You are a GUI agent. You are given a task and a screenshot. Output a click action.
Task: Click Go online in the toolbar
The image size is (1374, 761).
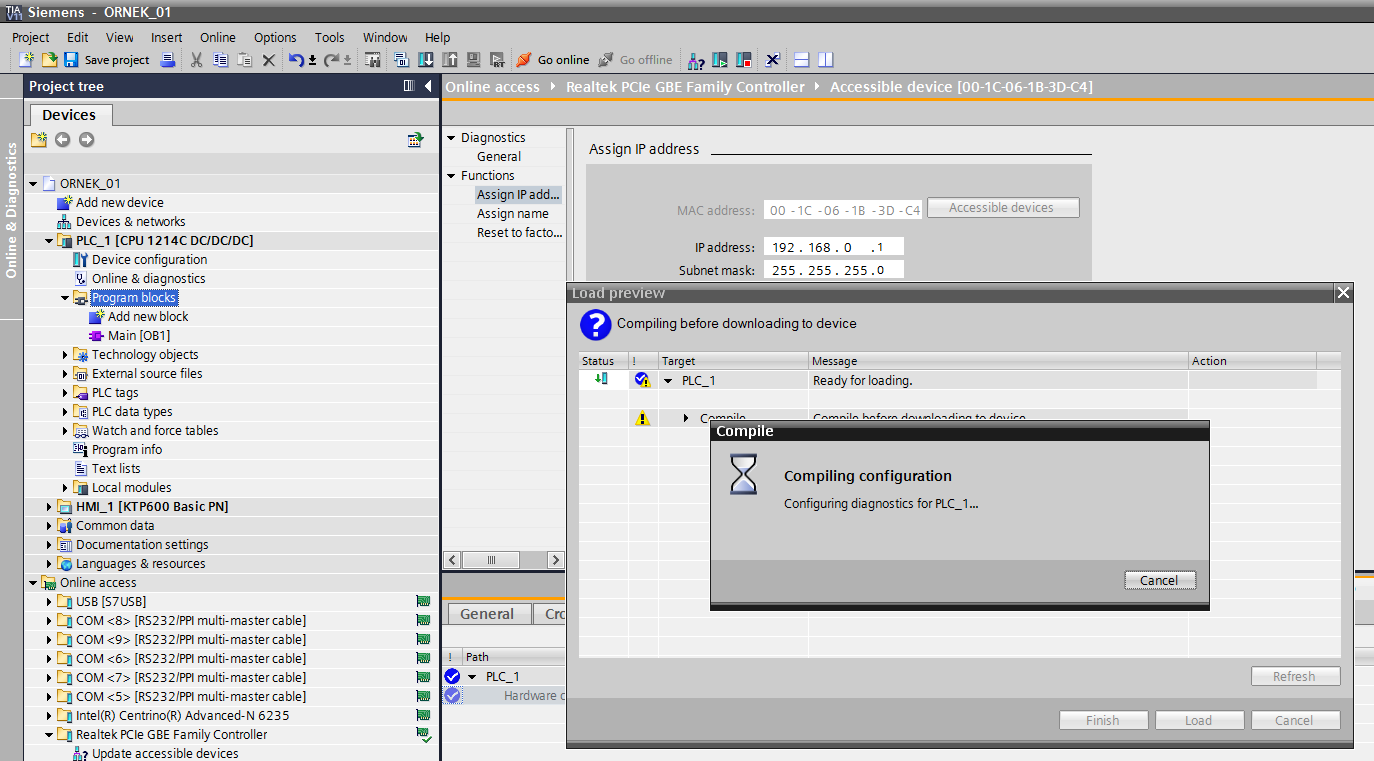553,60
